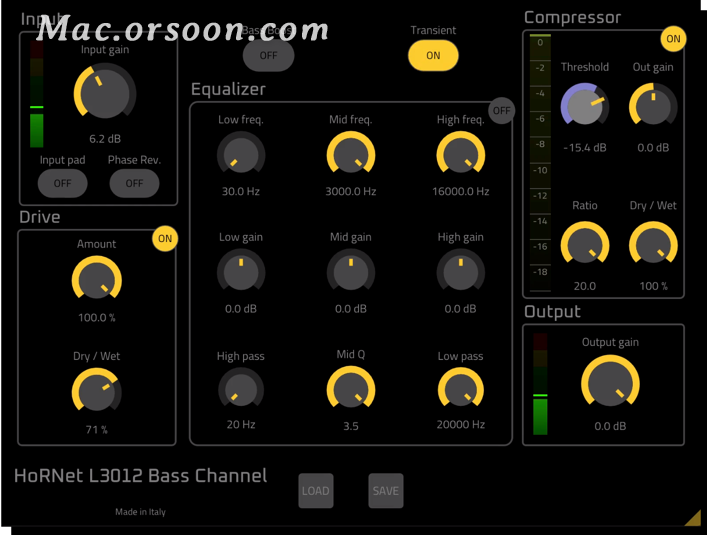Click the High pass knob

coord(241,388)
